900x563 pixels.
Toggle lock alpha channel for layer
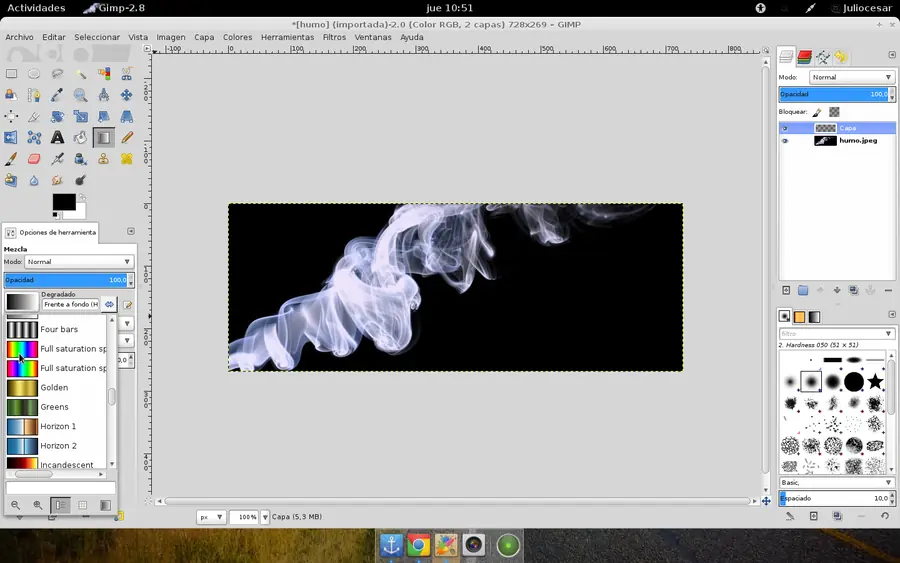pos(834,112)
